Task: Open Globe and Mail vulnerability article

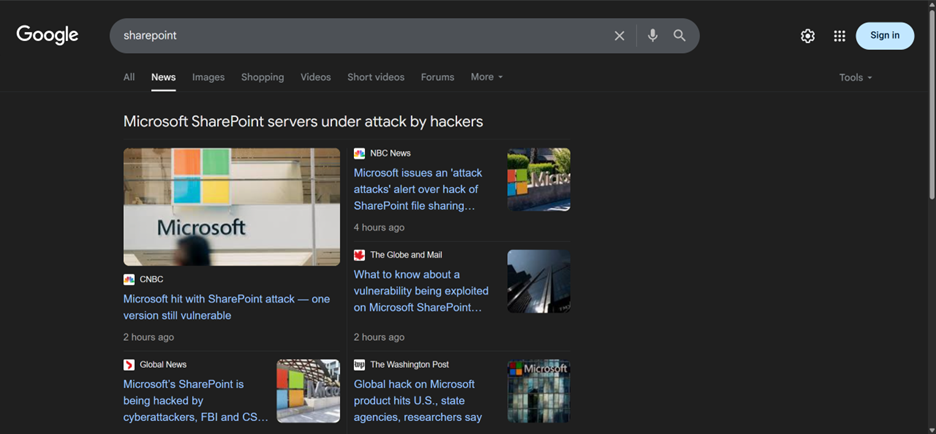Action: pos(421,291)
